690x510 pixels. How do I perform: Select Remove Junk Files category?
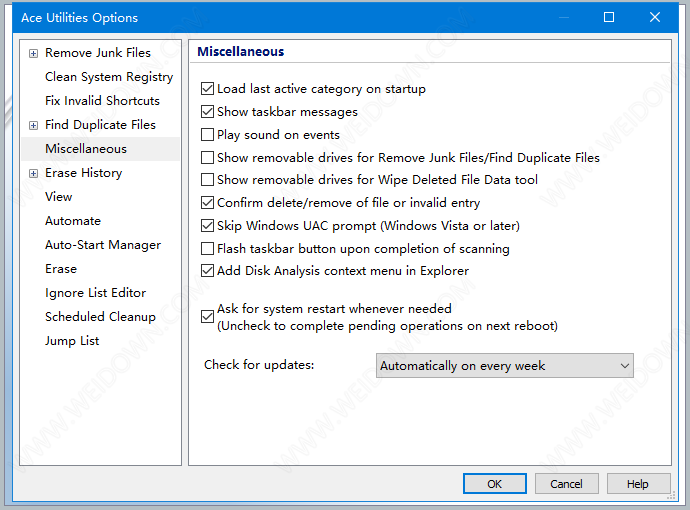(x=98, y=53)
